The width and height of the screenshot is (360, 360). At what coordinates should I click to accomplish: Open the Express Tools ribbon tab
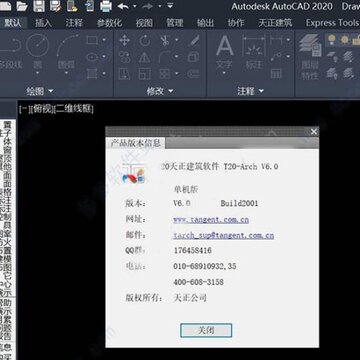[x=332, y=23]
